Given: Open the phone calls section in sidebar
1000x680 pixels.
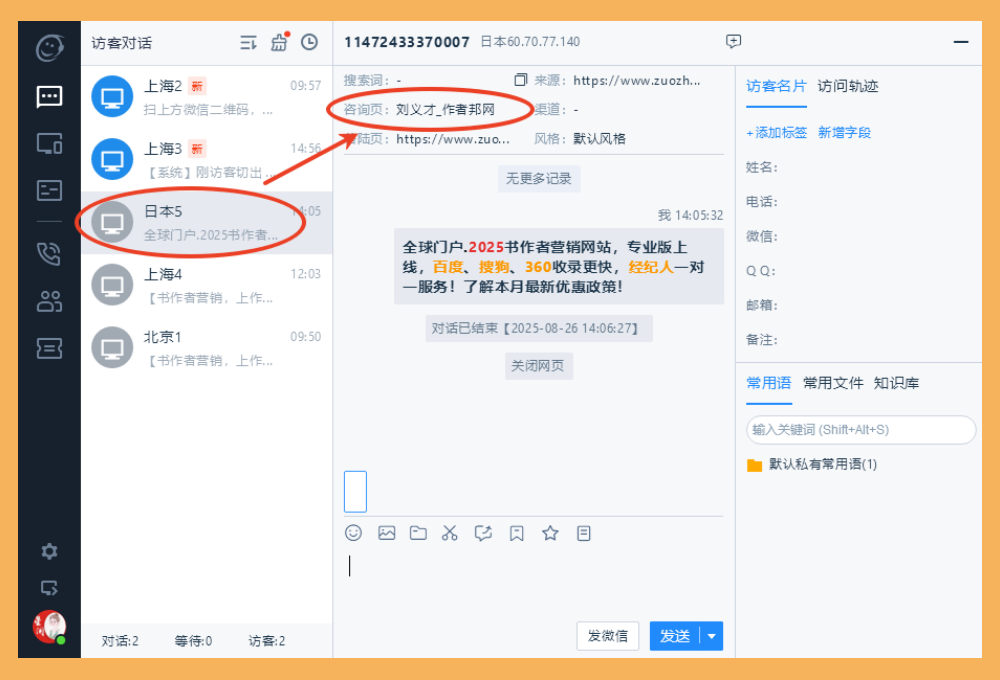Looking at the screenshot, I should [x=49, y=253].
